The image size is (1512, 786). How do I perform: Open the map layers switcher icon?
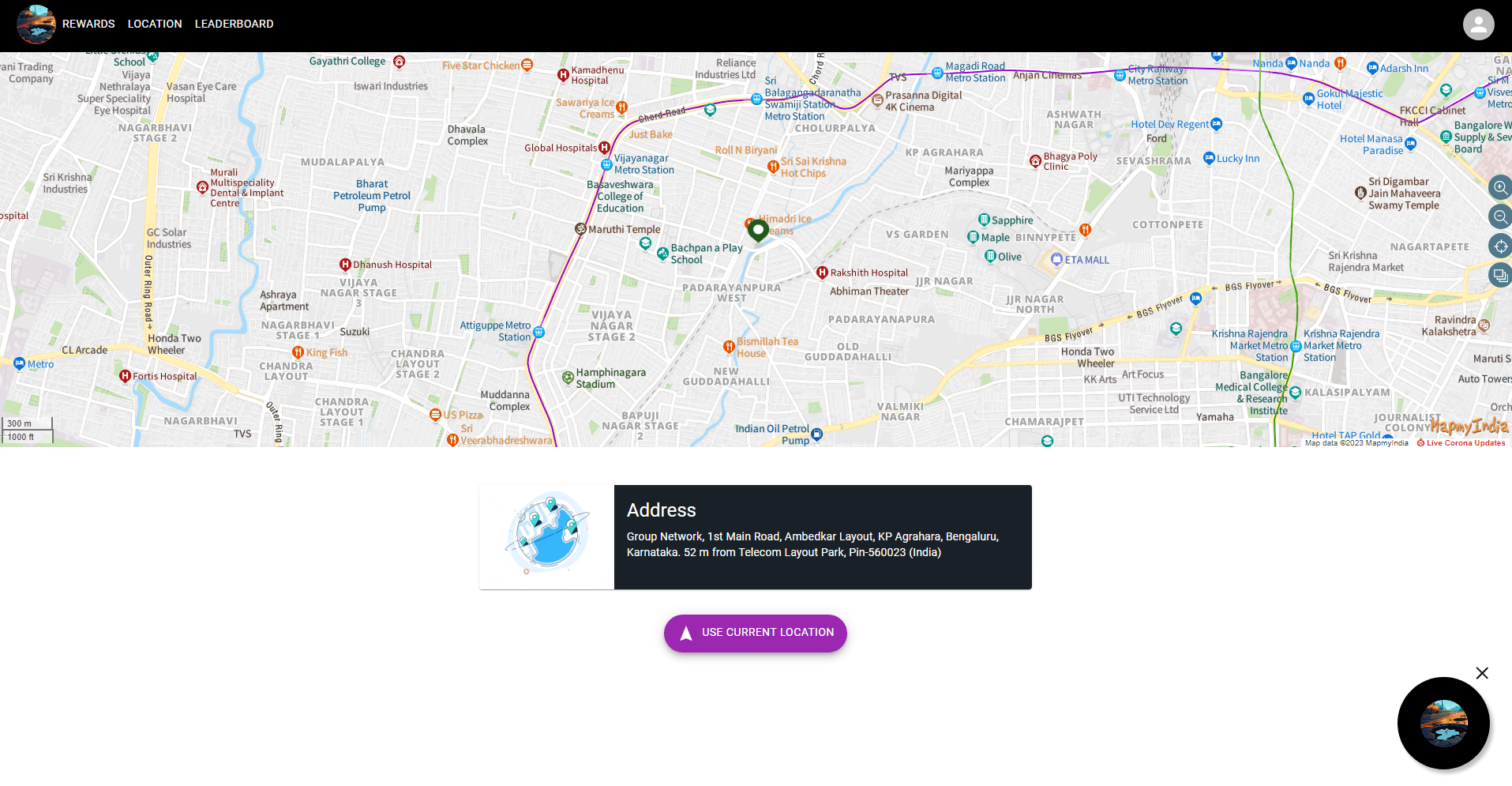1499,275
